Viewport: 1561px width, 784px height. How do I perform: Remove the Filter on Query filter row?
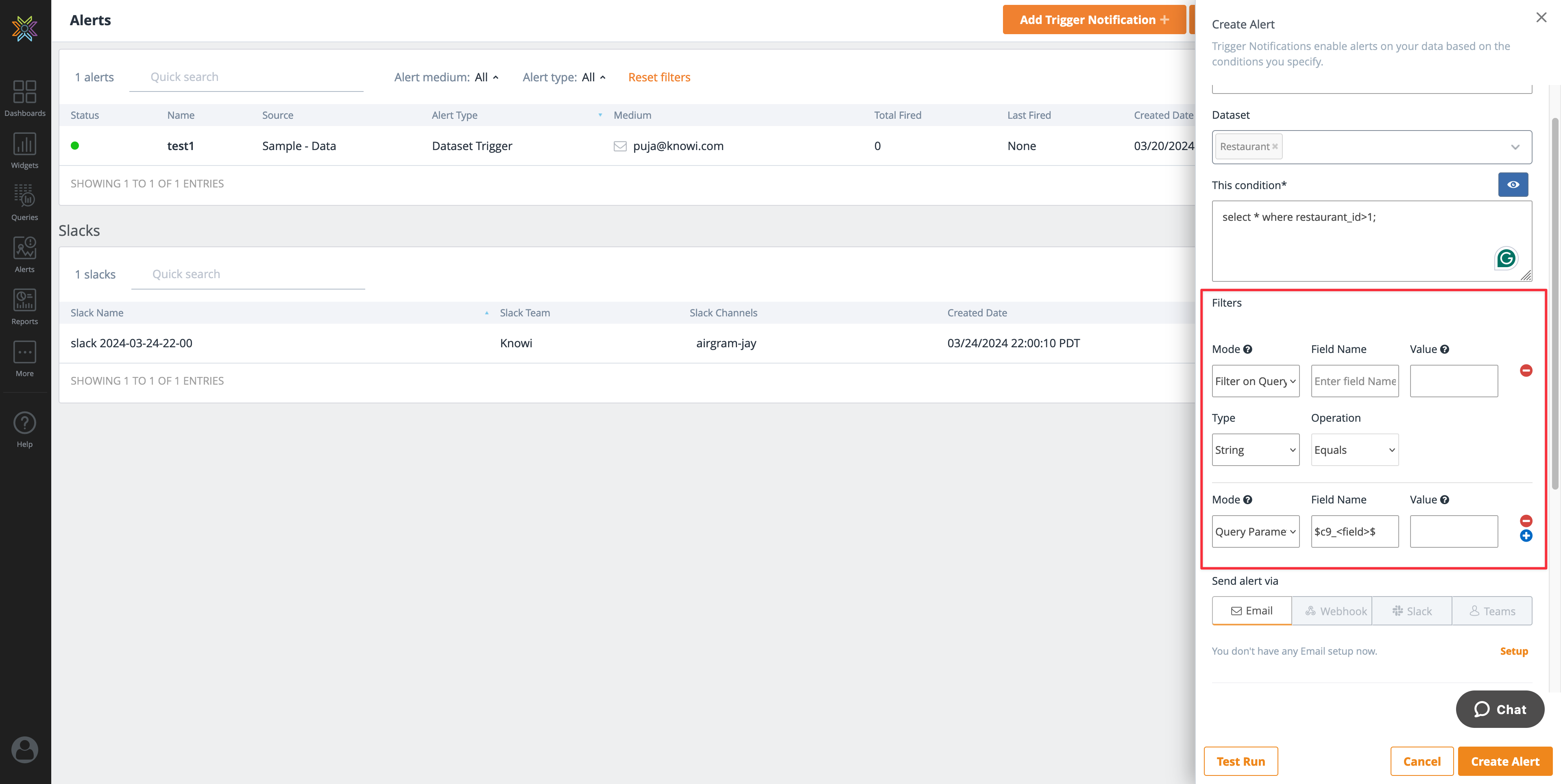tap(1526, 370)
